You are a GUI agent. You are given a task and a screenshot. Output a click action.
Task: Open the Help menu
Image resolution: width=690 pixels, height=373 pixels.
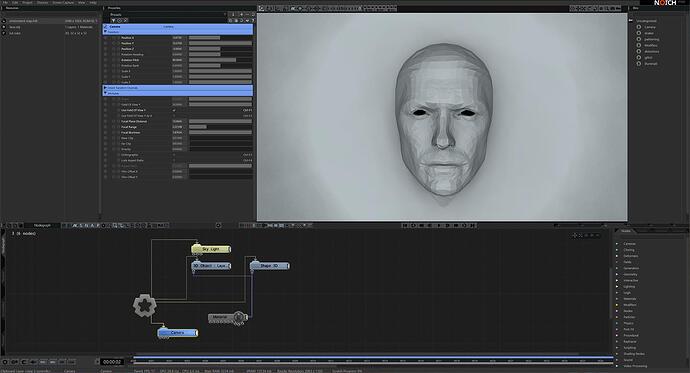click(x=93, y=3)
